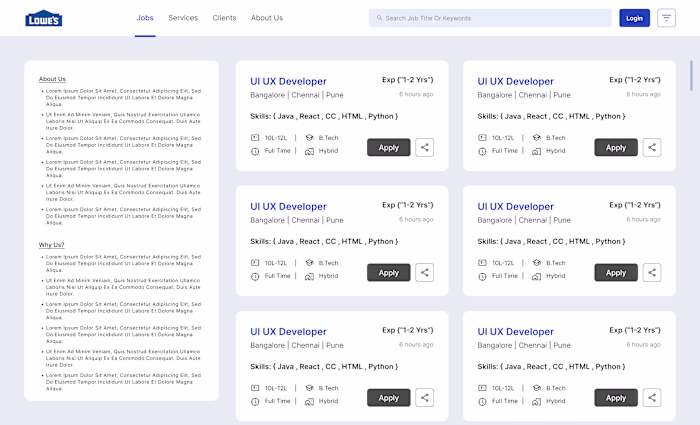Click the Skills line in the top-left card

[x=324, y=116]
